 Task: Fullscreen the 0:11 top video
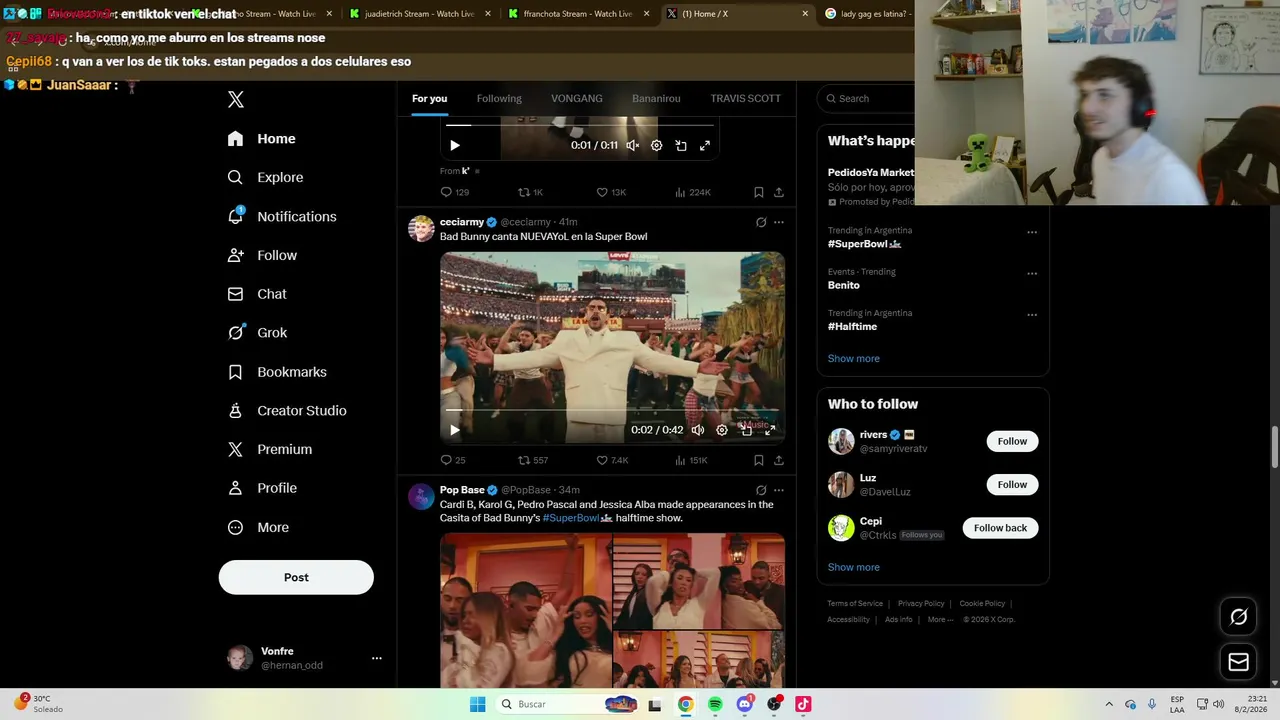(705, 145)
